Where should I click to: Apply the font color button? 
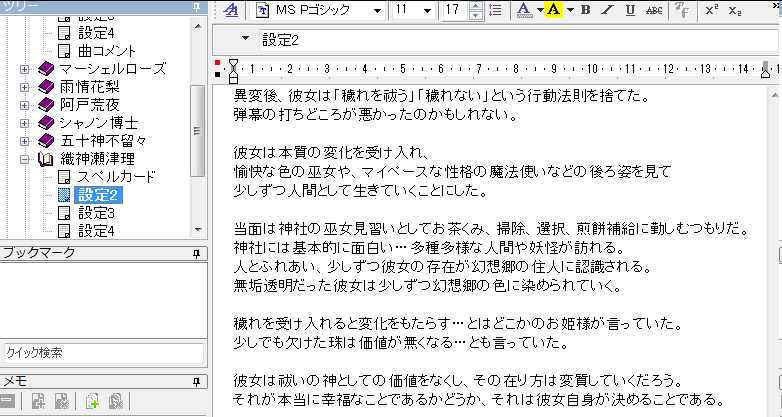click(523, 10)
